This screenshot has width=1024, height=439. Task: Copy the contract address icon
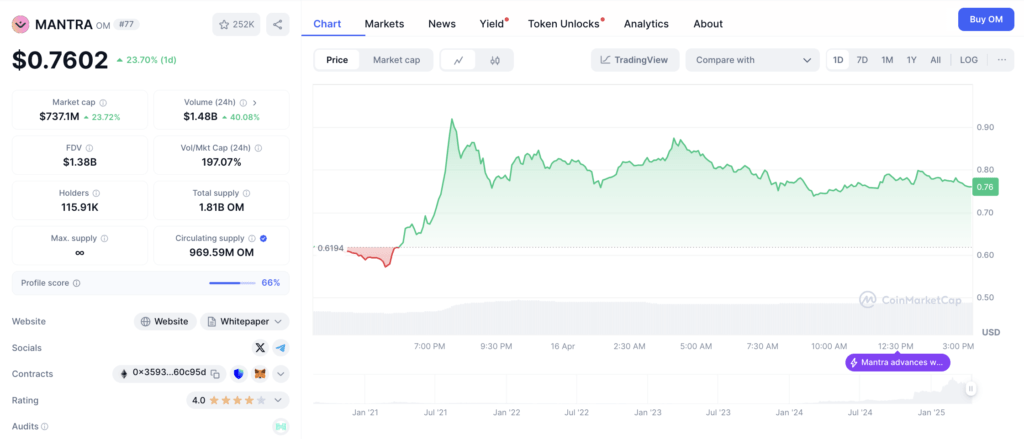tap(215, 374)
